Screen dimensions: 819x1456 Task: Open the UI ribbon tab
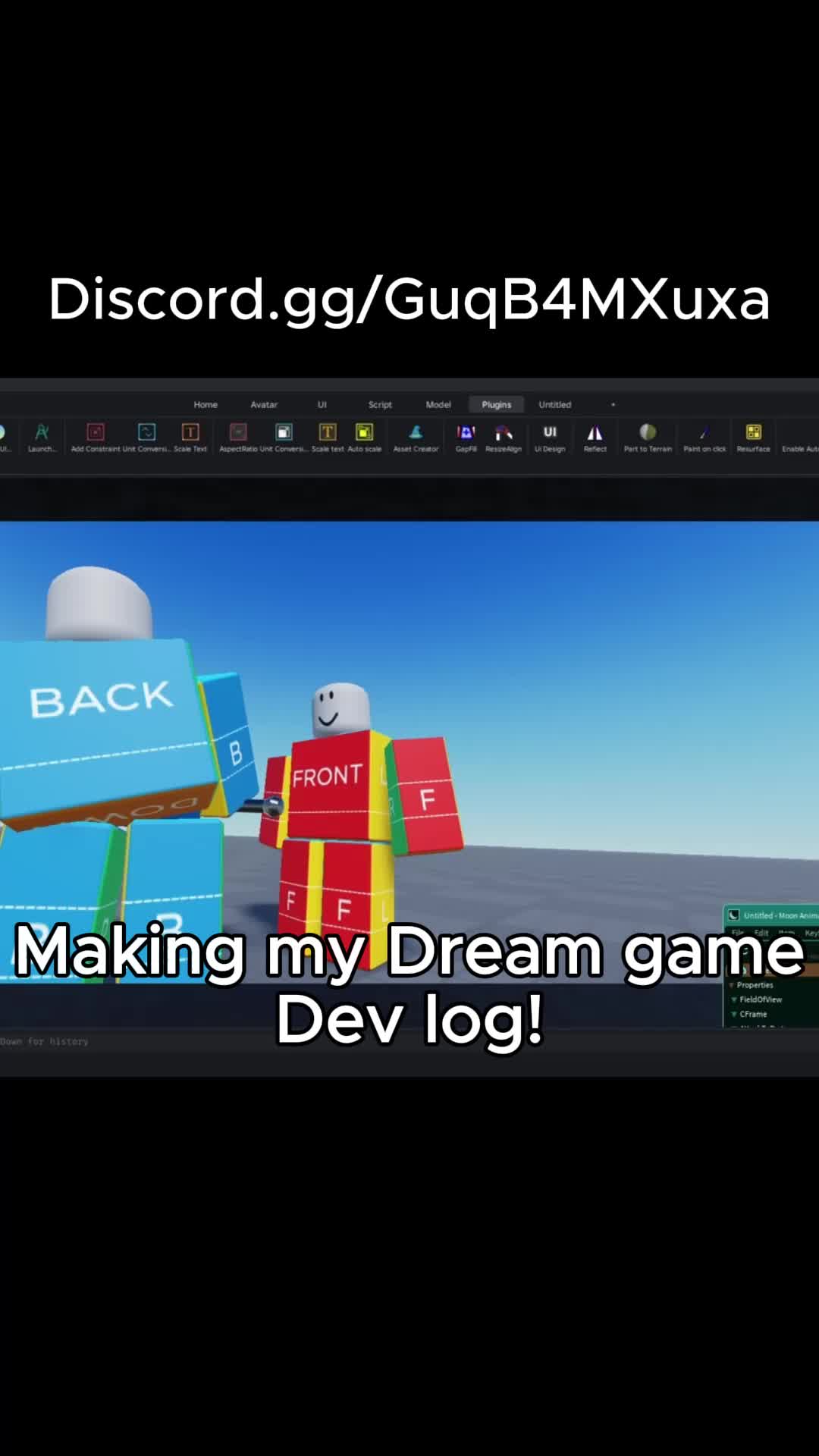tap(322, 405)
